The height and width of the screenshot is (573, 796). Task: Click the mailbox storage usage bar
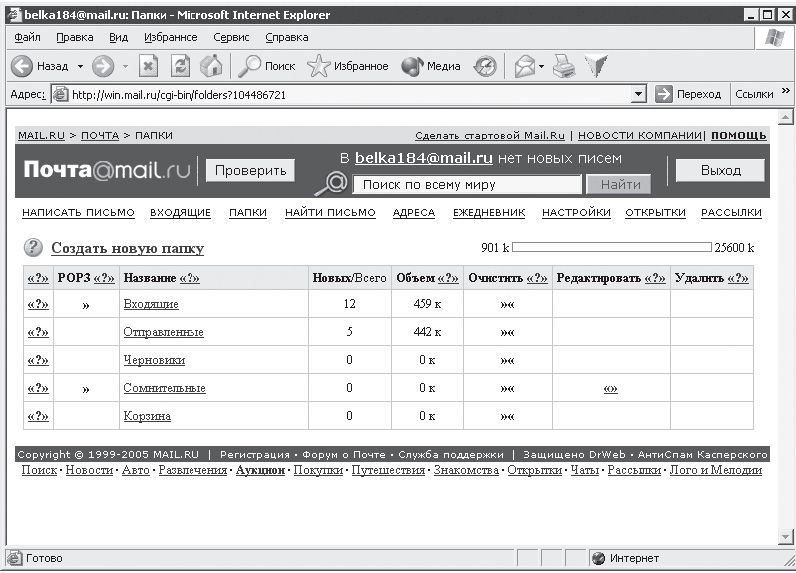click(x=610, y=247)
